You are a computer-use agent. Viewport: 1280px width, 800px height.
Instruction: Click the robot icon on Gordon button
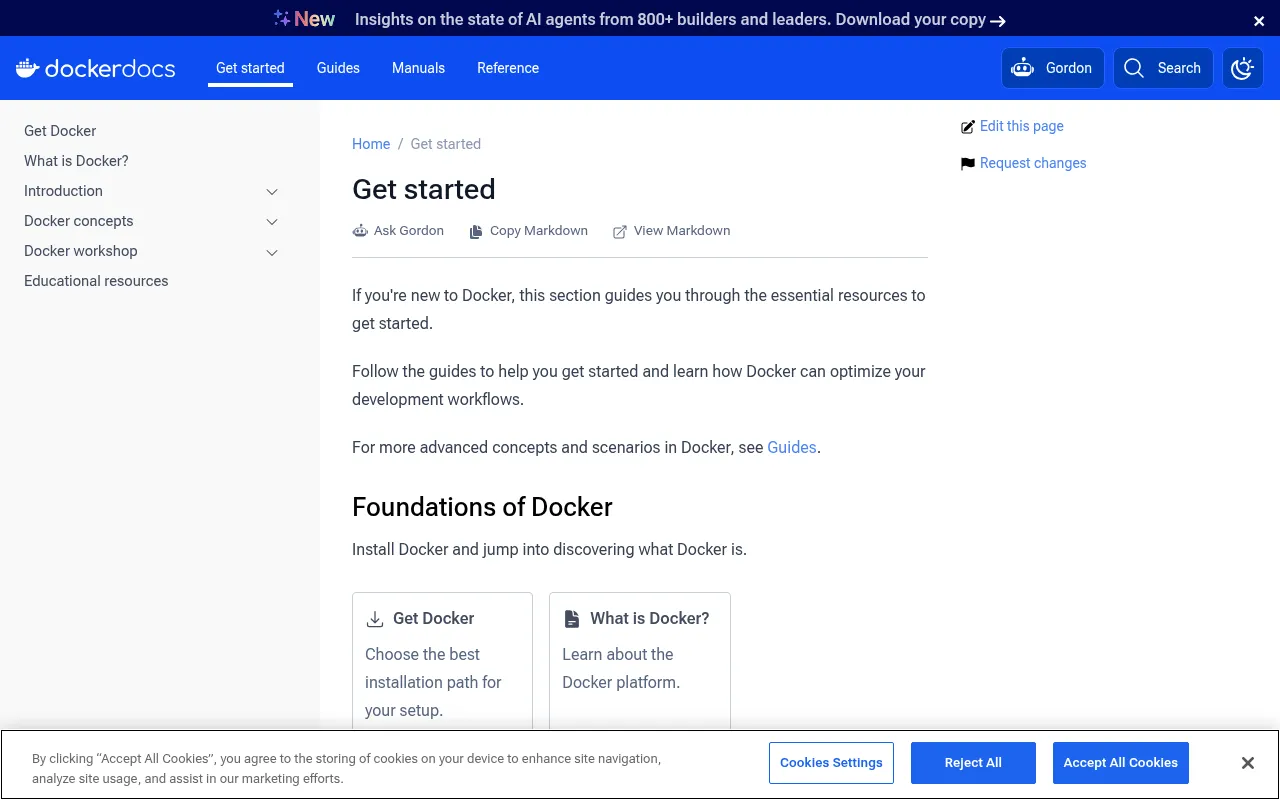click(x=1023, y=68)
